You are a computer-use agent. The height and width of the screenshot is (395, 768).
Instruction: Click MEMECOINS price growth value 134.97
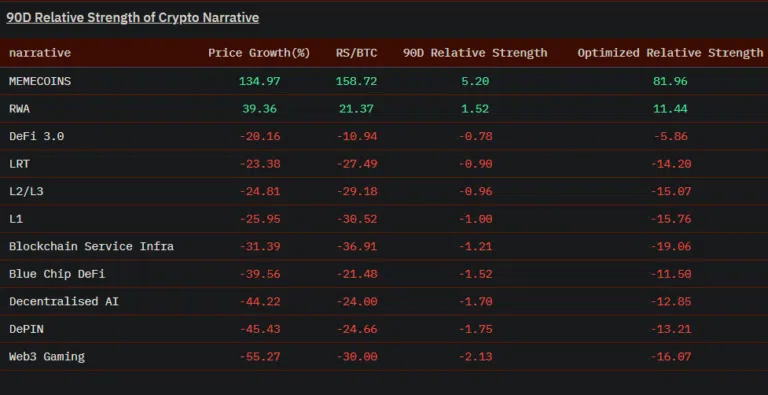tap(260, 81)
